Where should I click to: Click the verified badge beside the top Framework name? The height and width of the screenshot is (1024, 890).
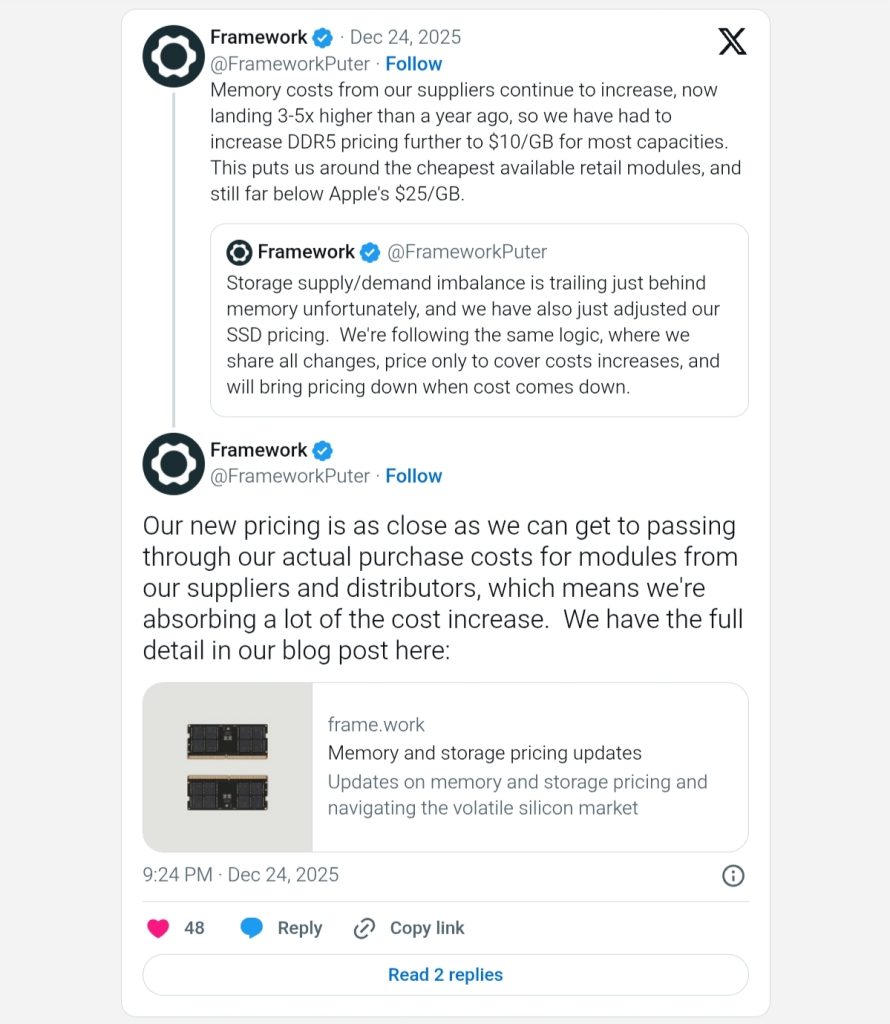[x=323, y=38]
